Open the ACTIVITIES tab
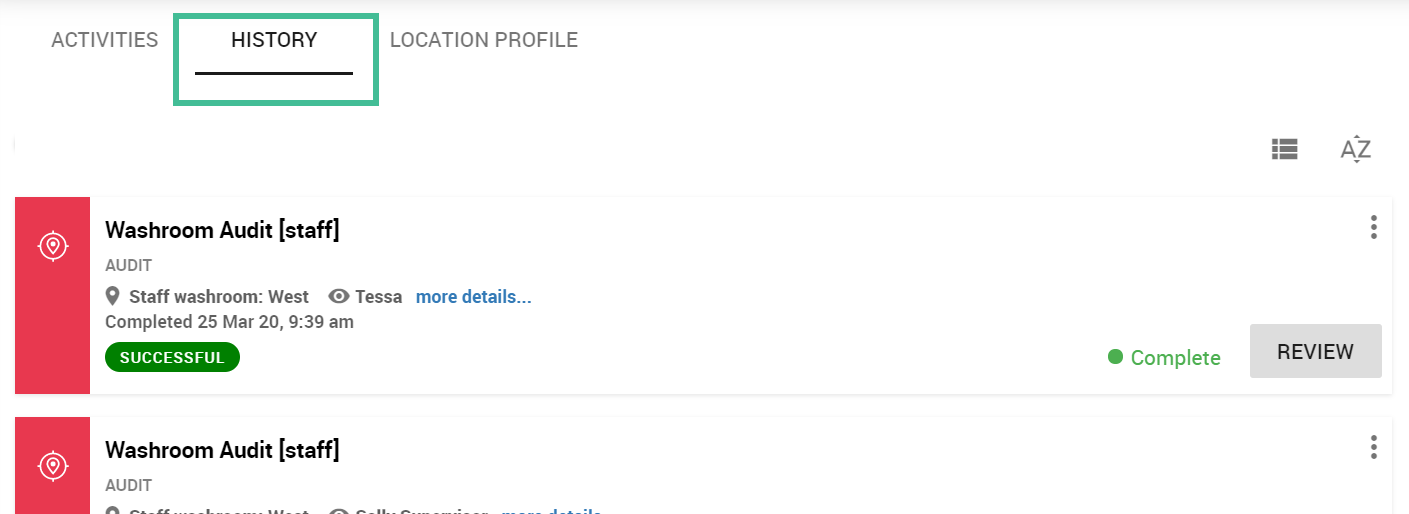This screenshot has height=514, width=1409. coord(105,41)
